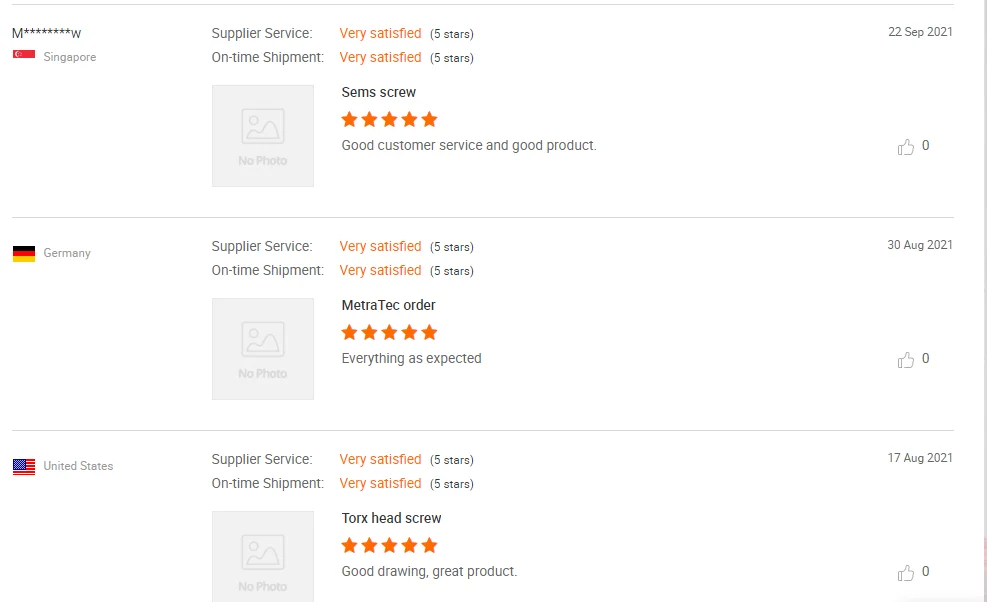Screen dimensions: 987x602
Task: Click the star rating under Torx head screw
Action: click(389, 546)
